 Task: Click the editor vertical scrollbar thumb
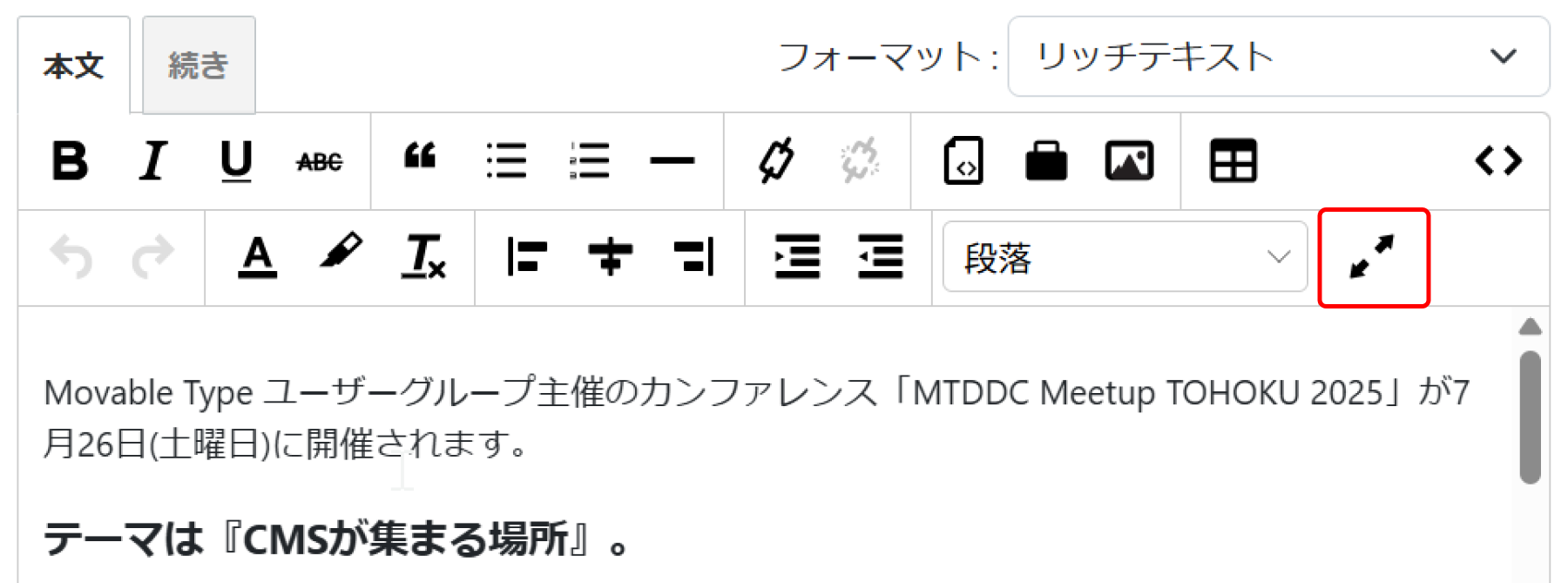(1531, 417)
